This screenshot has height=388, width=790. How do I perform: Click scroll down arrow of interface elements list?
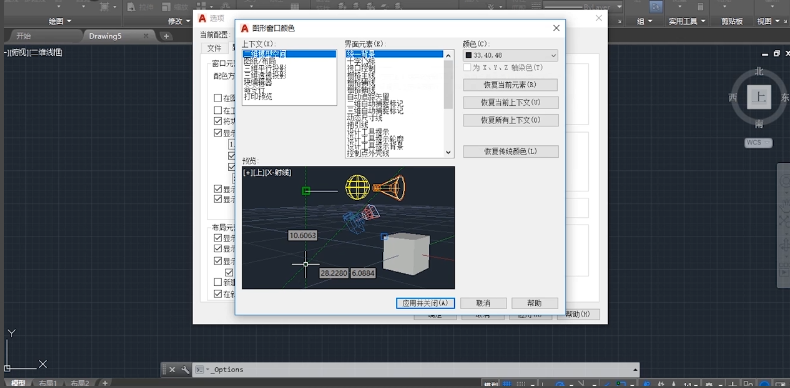[x=448, y=152]
